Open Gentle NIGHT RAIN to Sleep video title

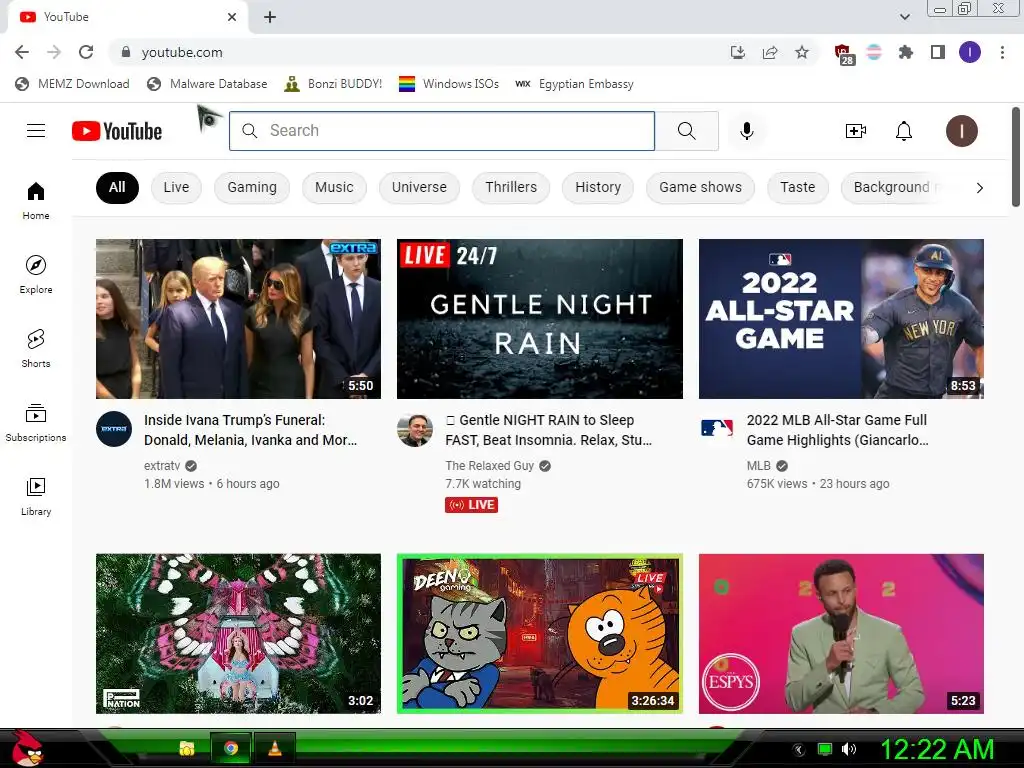(x=549, y=430)
